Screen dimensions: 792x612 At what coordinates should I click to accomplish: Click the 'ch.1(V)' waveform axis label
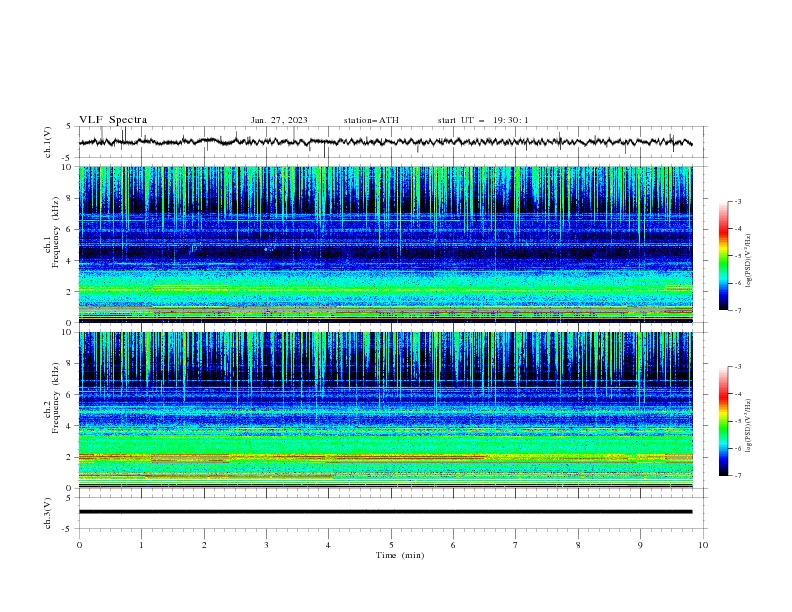point(48,142)
